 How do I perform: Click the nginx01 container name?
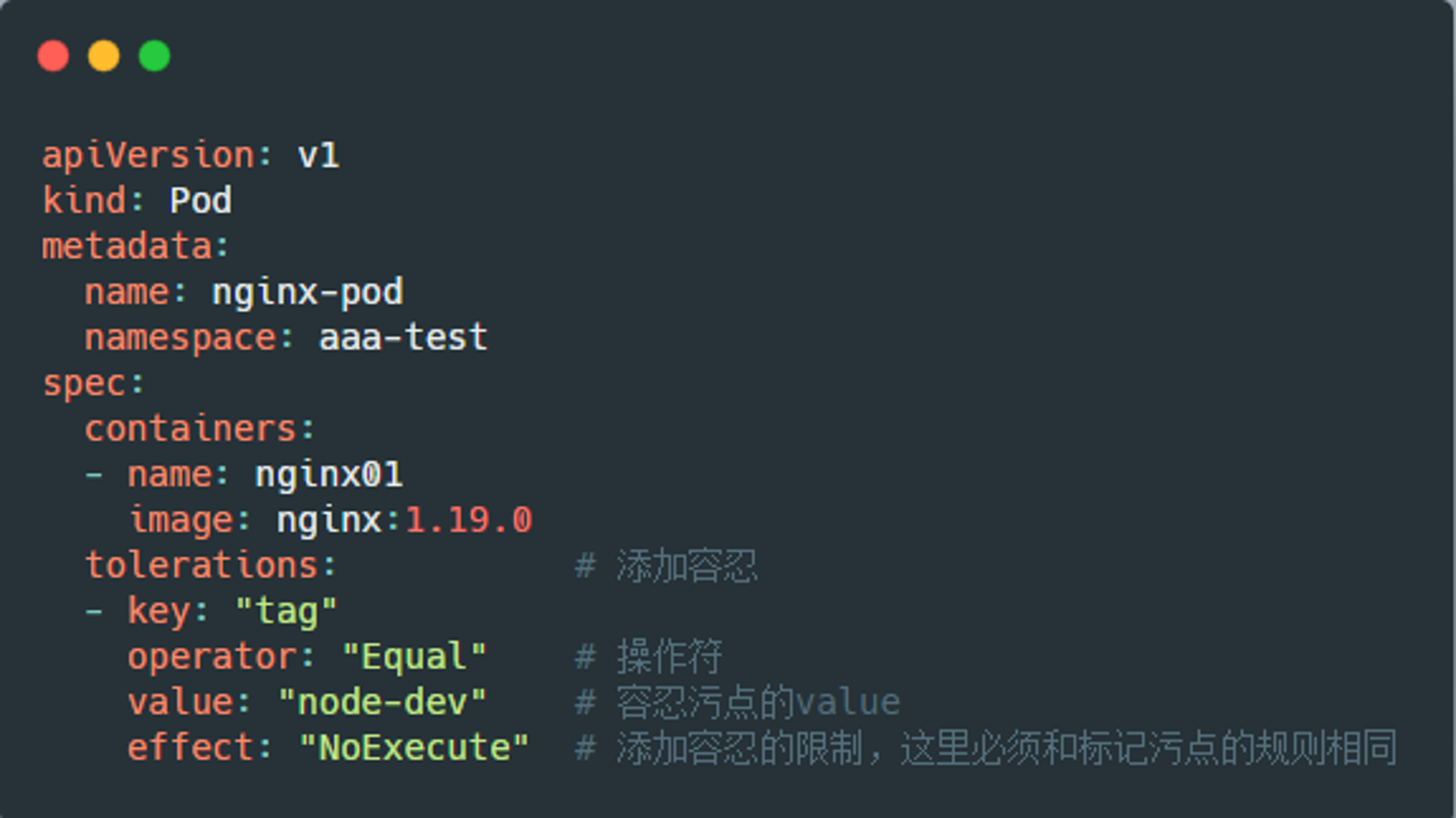[329, 475]
